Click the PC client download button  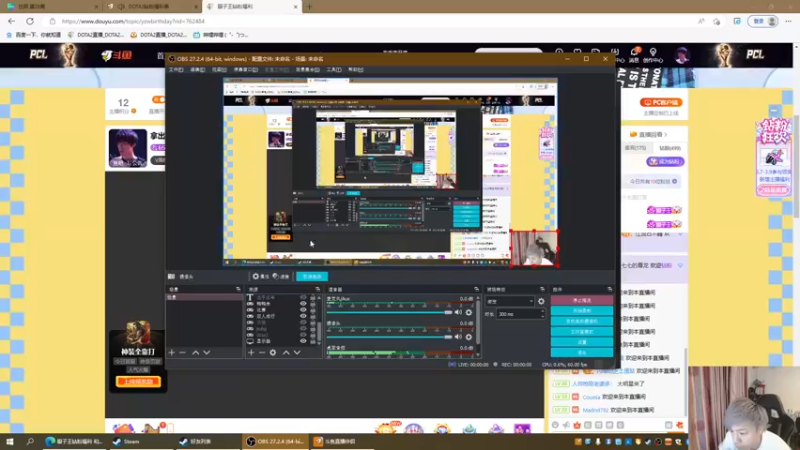click(661, 103)
